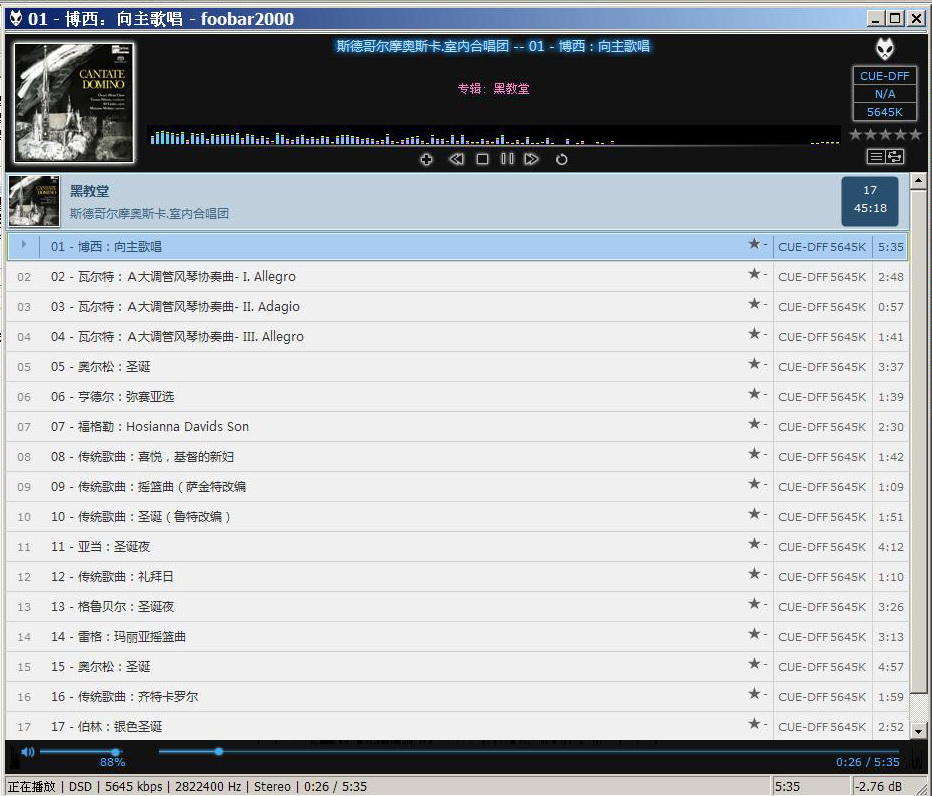
Task: Click the foobar2000 title bar icon
Action: pos(16,18)
